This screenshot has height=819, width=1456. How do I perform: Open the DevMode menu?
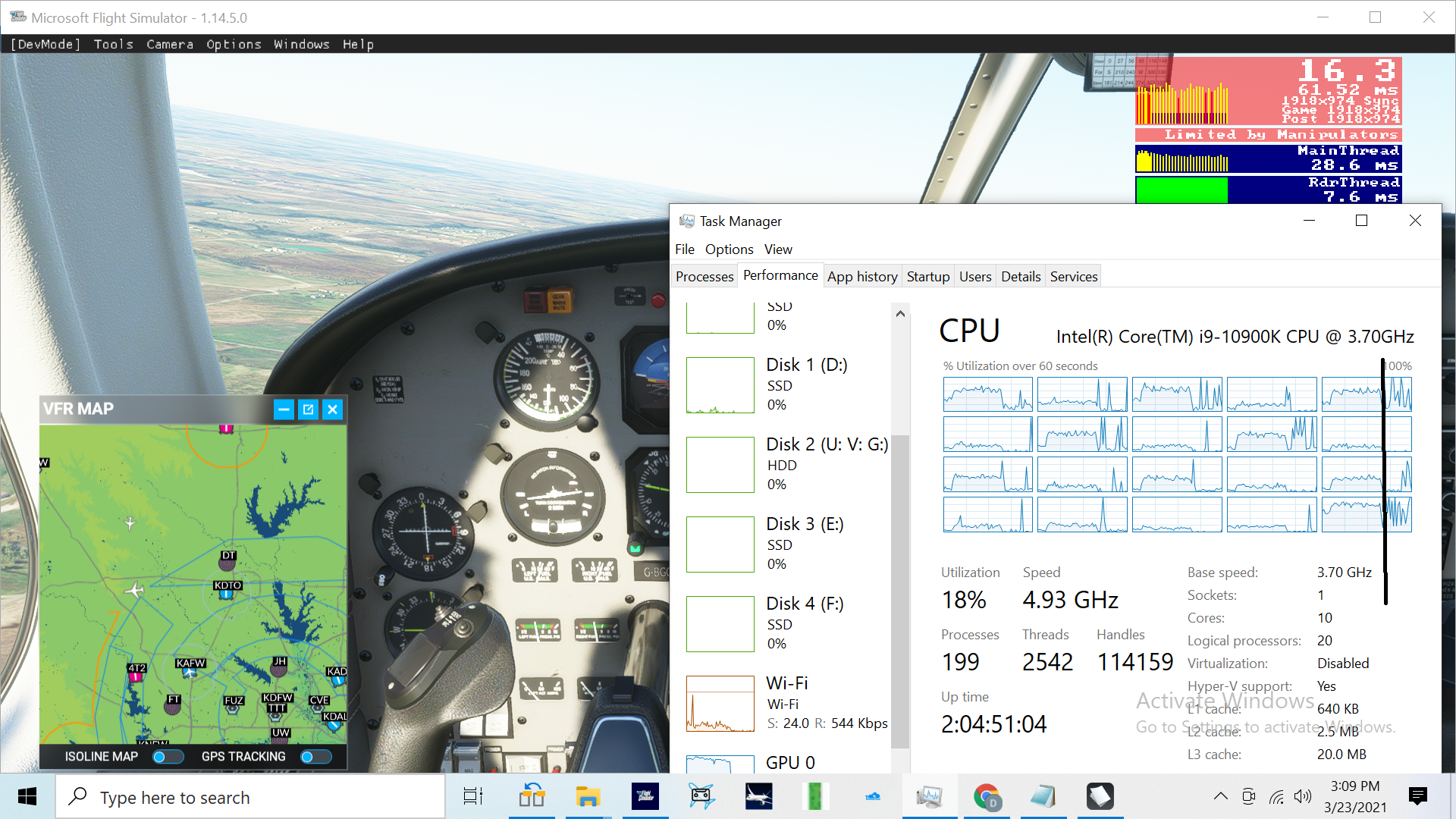(45, 44)
